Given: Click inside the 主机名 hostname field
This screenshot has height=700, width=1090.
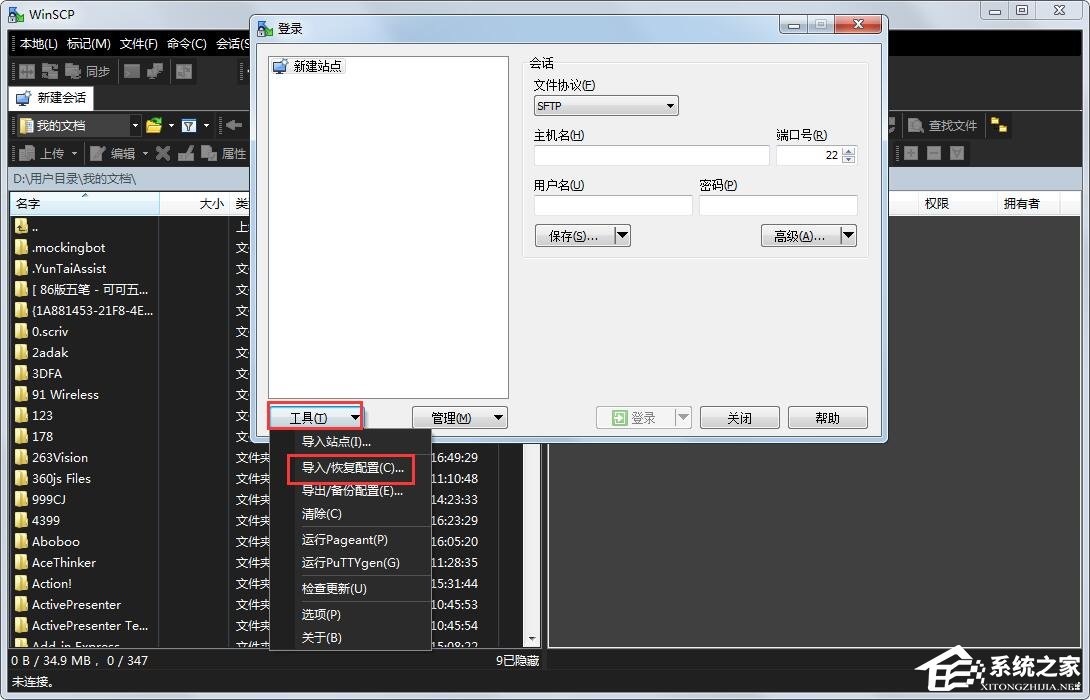Looking at the screenshot, I should [x=650, y=156].
